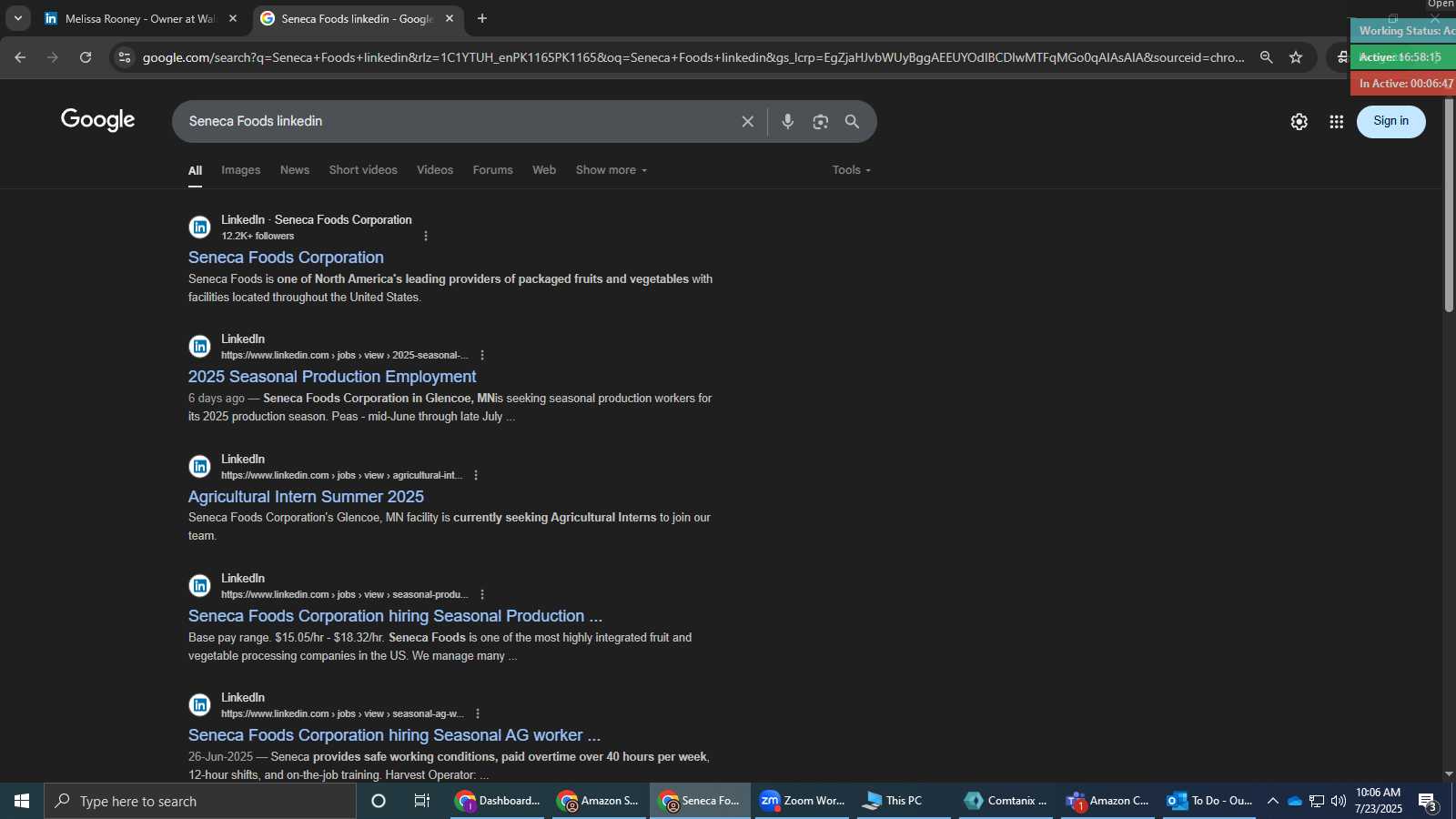The width and height of the screenshot is (1456, 819).
Task: Open Seneca Foods hiring Seasonal Production link
Action: coord(395,616)
